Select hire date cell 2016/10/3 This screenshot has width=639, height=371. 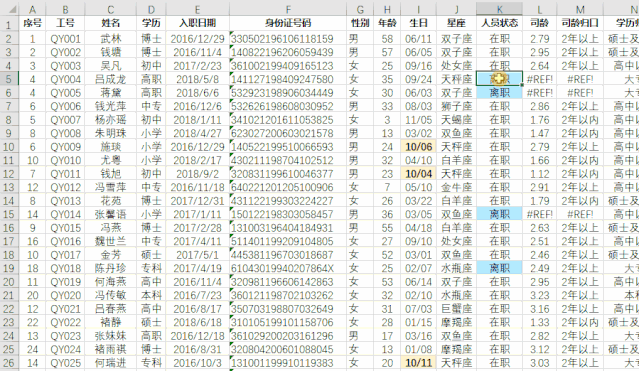[197, 362]
